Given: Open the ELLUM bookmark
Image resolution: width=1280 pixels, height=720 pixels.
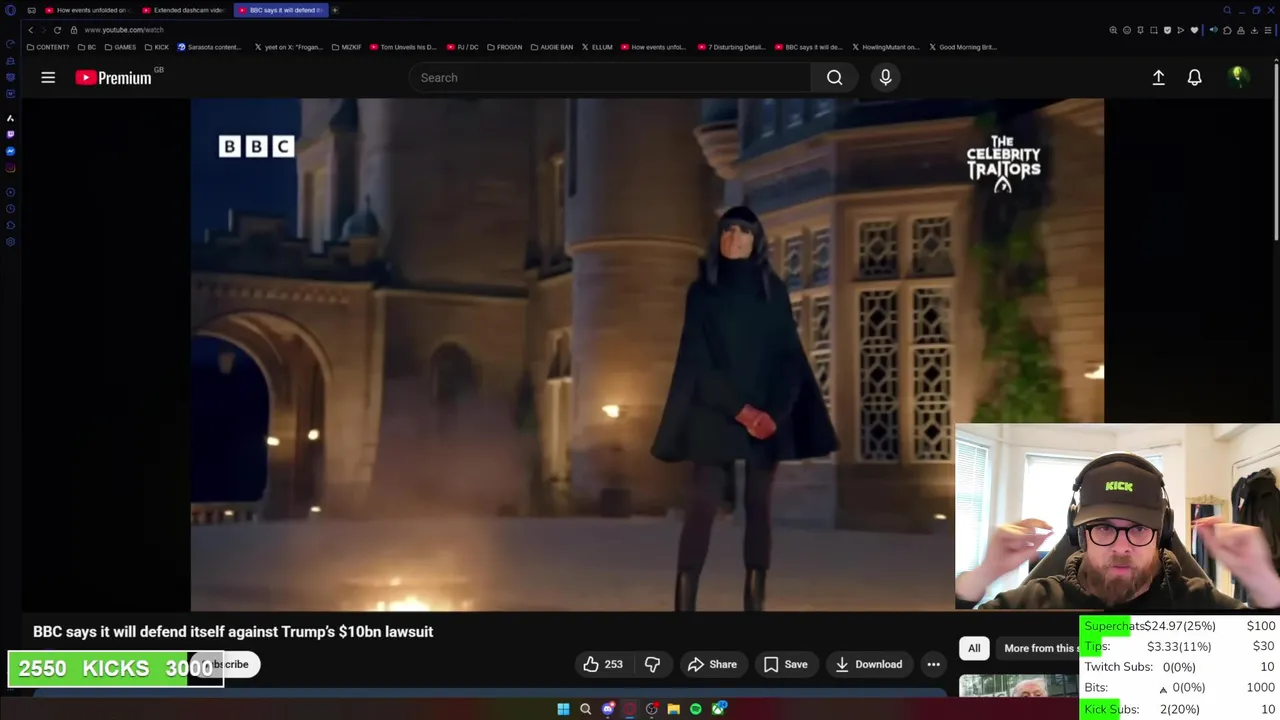Looking at the screenshot, I should 597,47.
